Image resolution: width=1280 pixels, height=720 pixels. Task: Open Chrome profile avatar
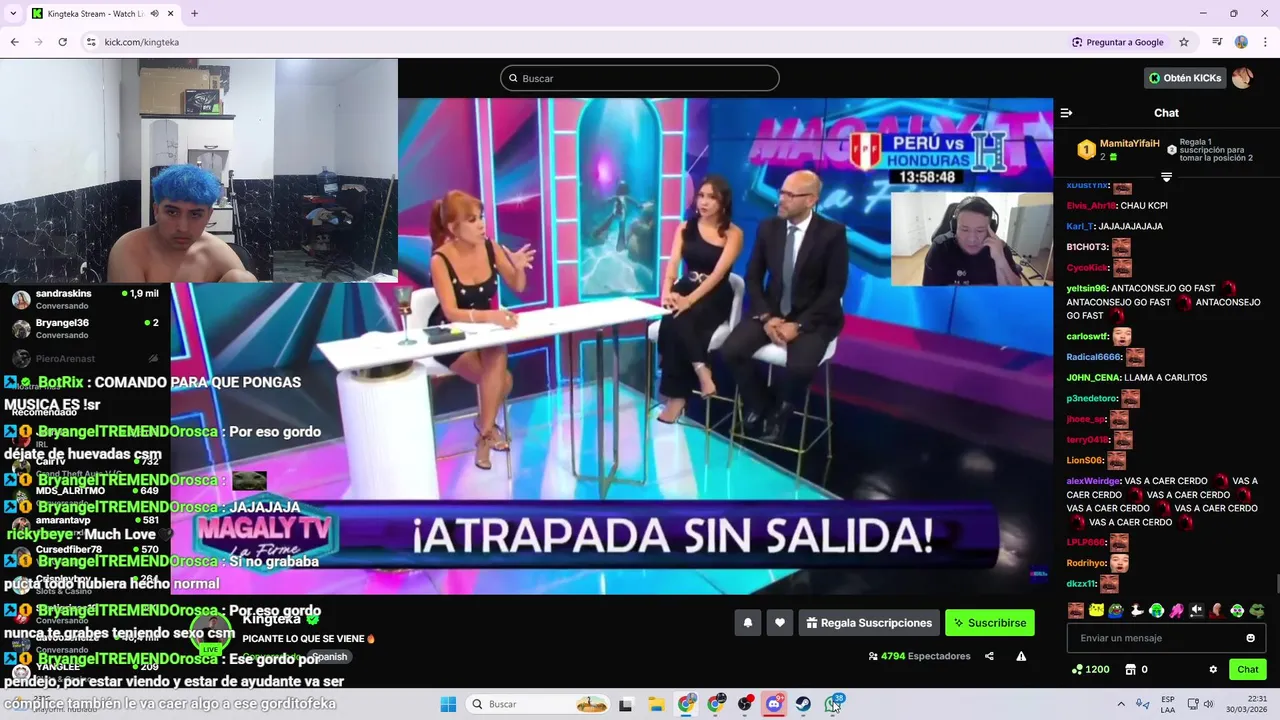click(x=1241, y=42)
